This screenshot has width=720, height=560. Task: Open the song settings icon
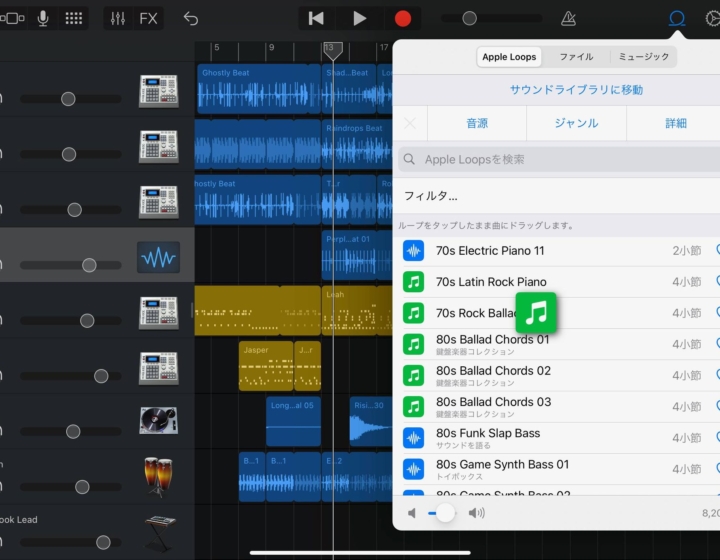point(713,19)
